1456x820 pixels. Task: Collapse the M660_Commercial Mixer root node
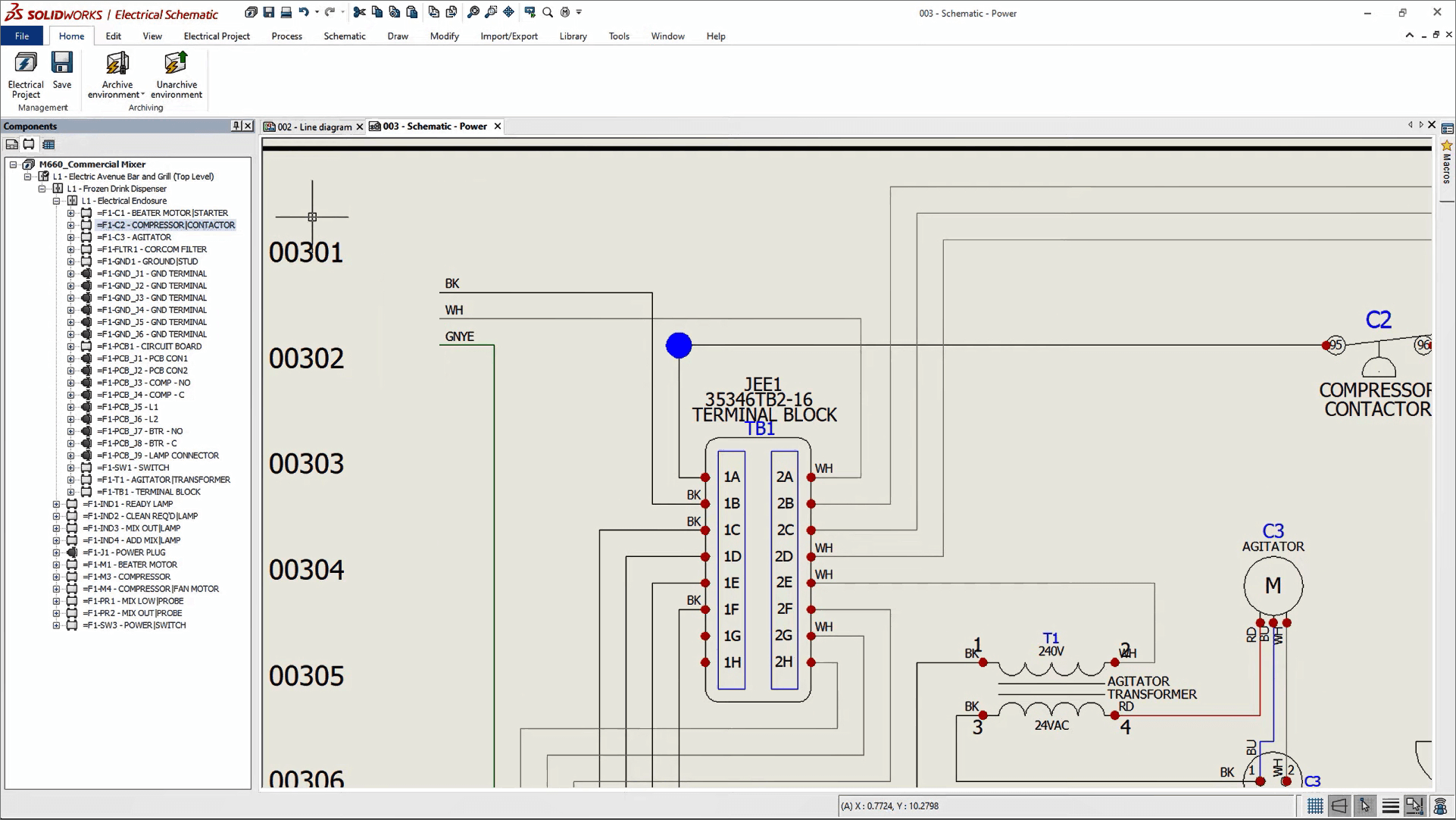click(13, 164)
